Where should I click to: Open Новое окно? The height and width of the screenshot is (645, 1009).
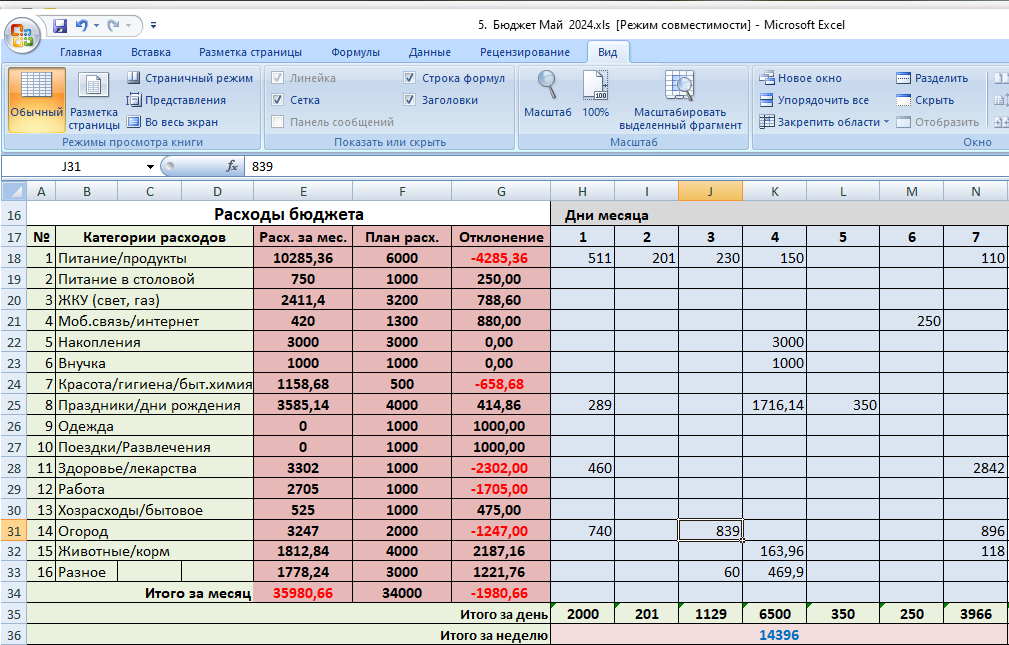tap(801, 78)
